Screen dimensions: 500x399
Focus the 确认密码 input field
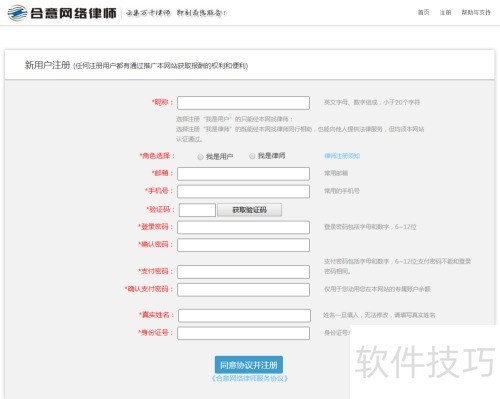(x=243, y=245)
